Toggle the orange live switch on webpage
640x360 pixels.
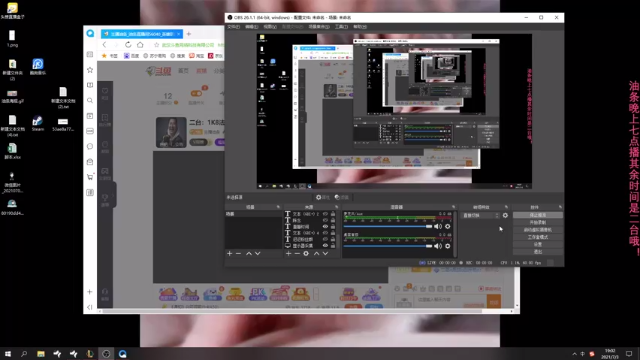click(x=196, y=93)
